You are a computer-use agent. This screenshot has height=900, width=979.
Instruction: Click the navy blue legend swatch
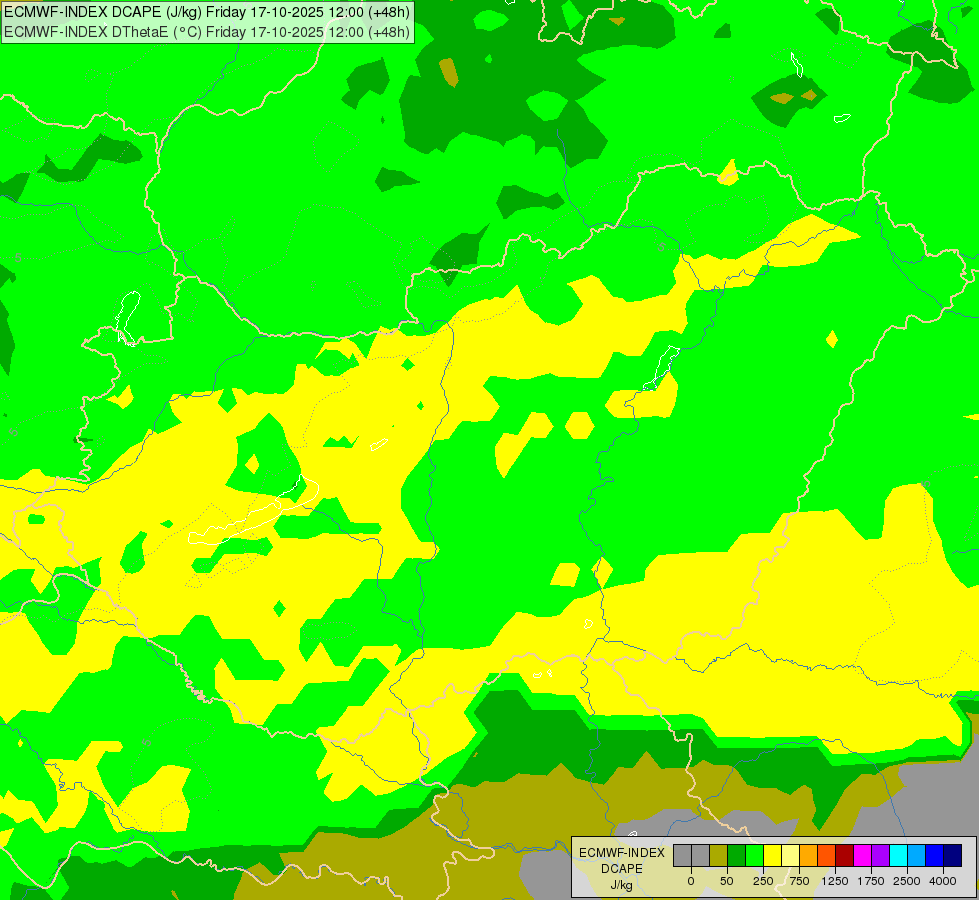point(953,855)
